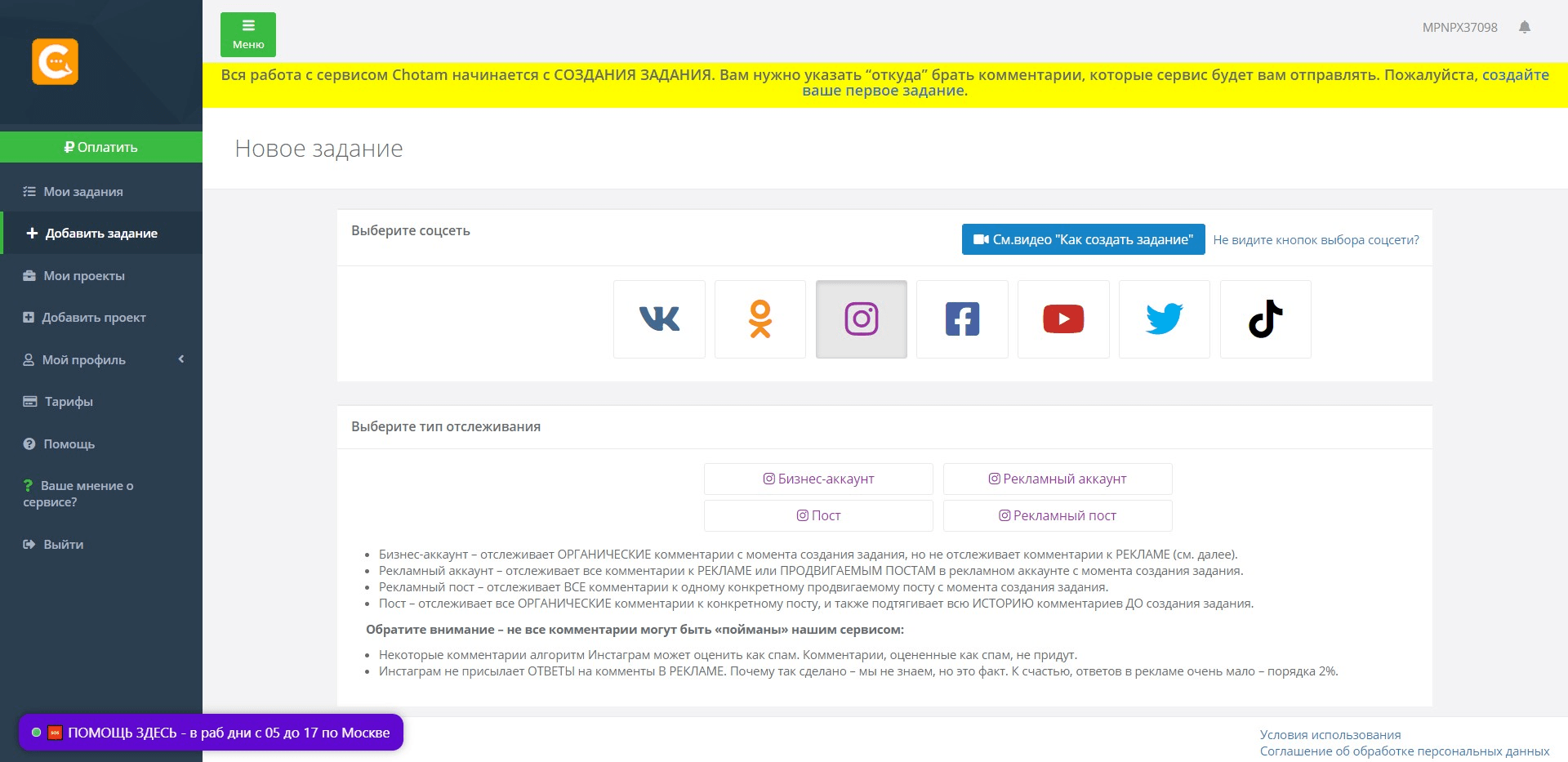1568x762 pixels.
Task: Select Odnoklassniki social network
Action: (760, 319)
